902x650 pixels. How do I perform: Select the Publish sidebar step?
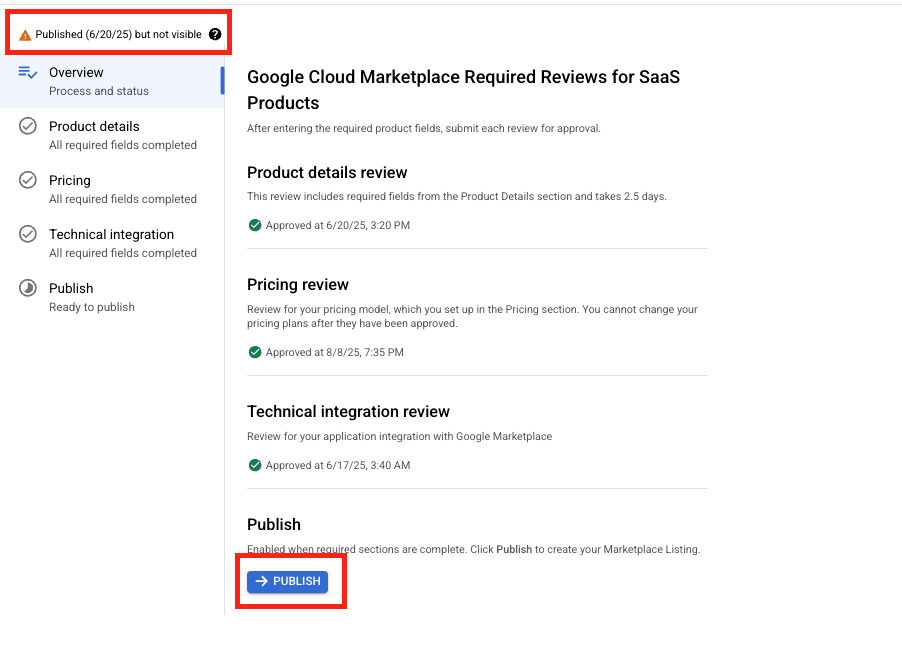click(x=112, y=297)
